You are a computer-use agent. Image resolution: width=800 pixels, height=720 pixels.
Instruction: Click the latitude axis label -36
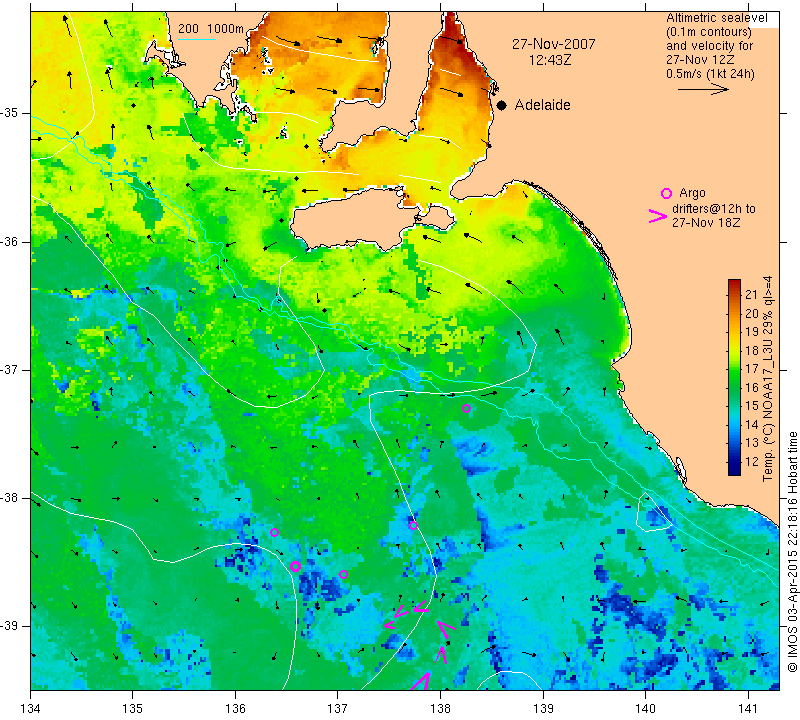pos(10,241)
